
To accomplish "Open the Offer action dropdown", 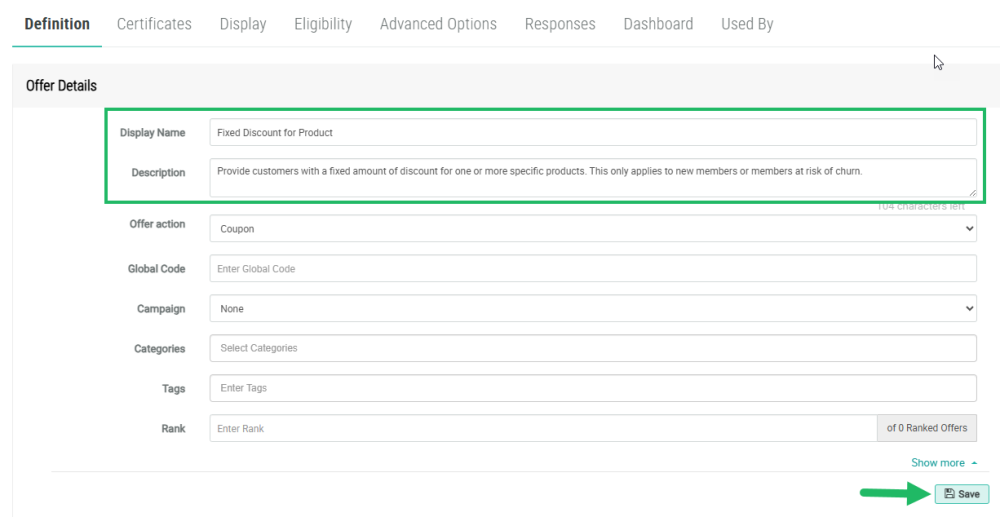I will point(592,229).
